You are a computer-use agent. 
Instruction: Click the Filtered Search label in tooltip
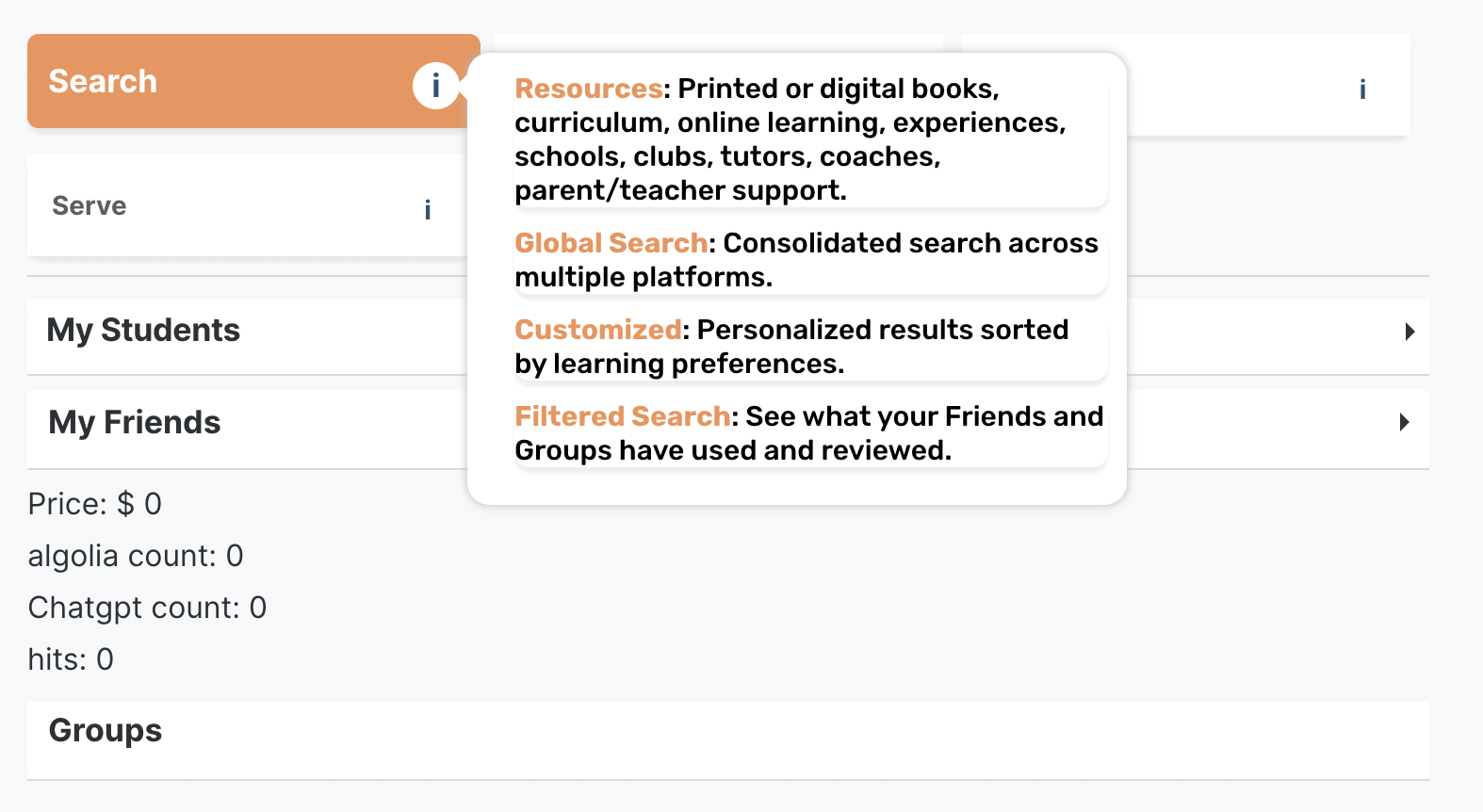coord(622,416)
